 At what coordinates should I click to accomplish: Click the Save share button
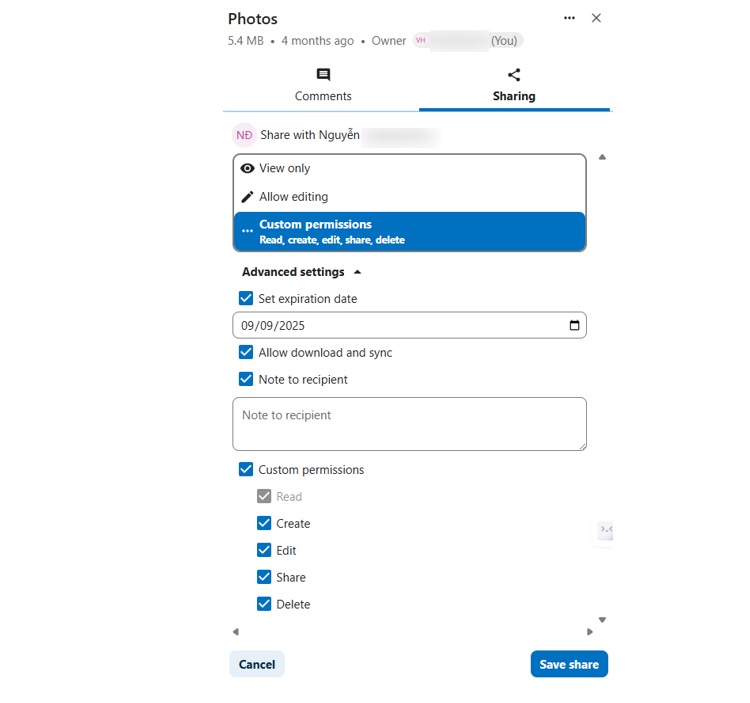click(x=569, y=665)
